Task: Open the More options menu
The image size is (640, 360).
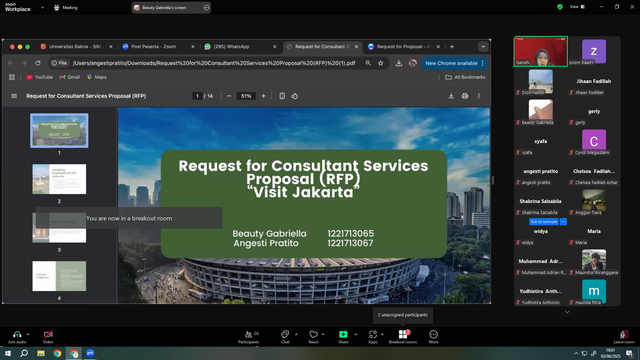Action: [433, 337]
